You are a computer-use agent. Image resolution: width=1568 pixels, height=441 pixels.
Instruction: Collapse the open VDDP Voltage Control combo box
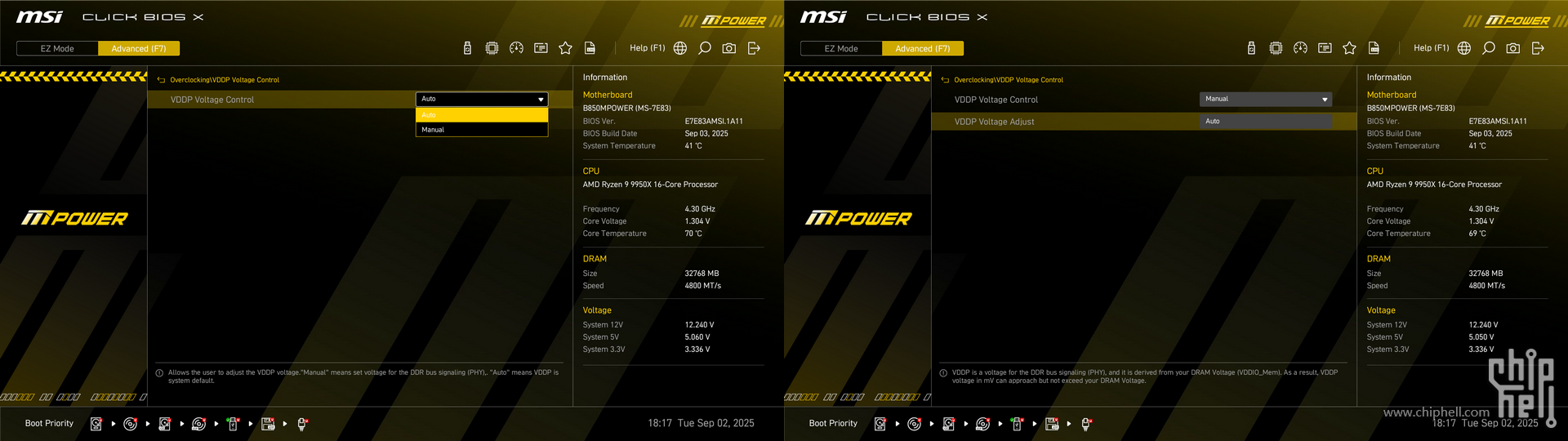point(482,99)
